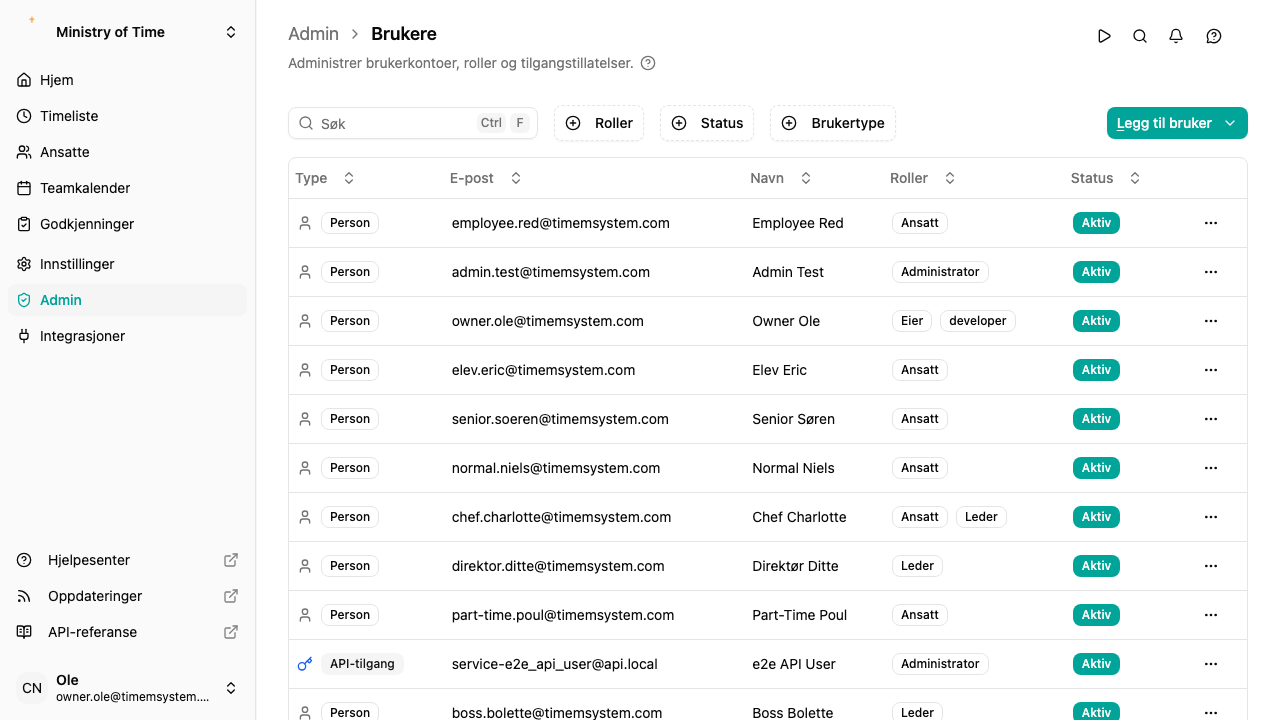Click Aktiv status badge for Direktør Ditte
This screenshot has width=1280, height=720.
[1096, 566]
